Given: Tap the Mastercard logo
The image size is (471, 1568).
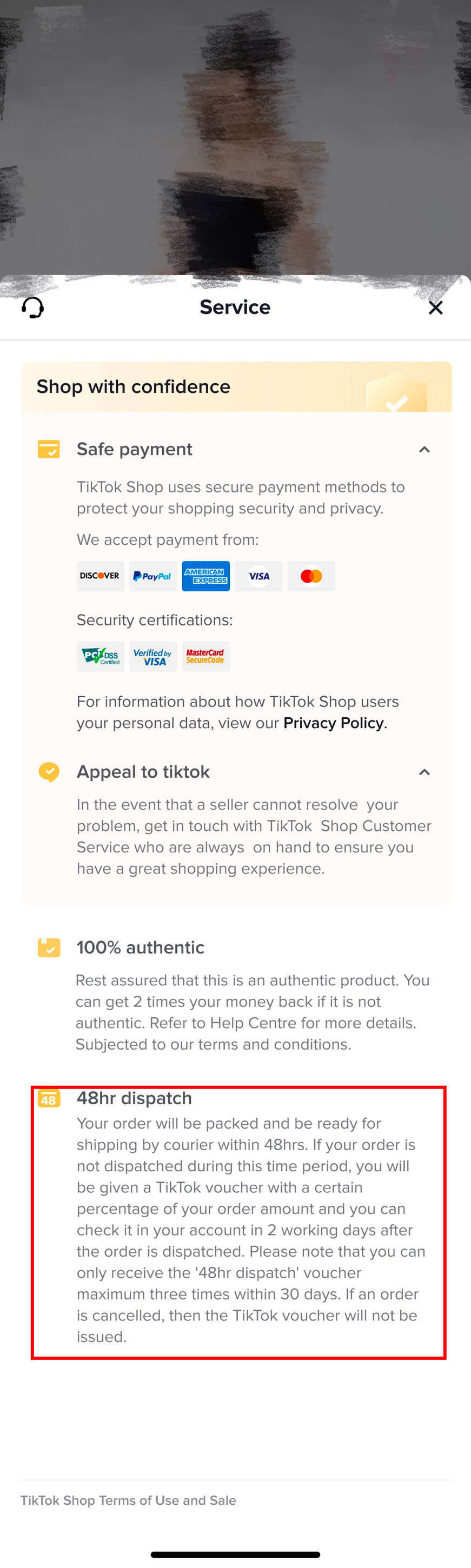Looking at the screenshot, I should click(x=311, y=576).
